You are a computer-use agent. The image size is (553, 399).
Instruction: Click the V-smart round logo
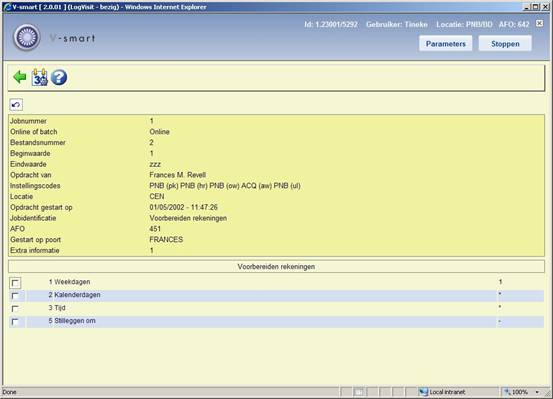(x=26, y=37)
